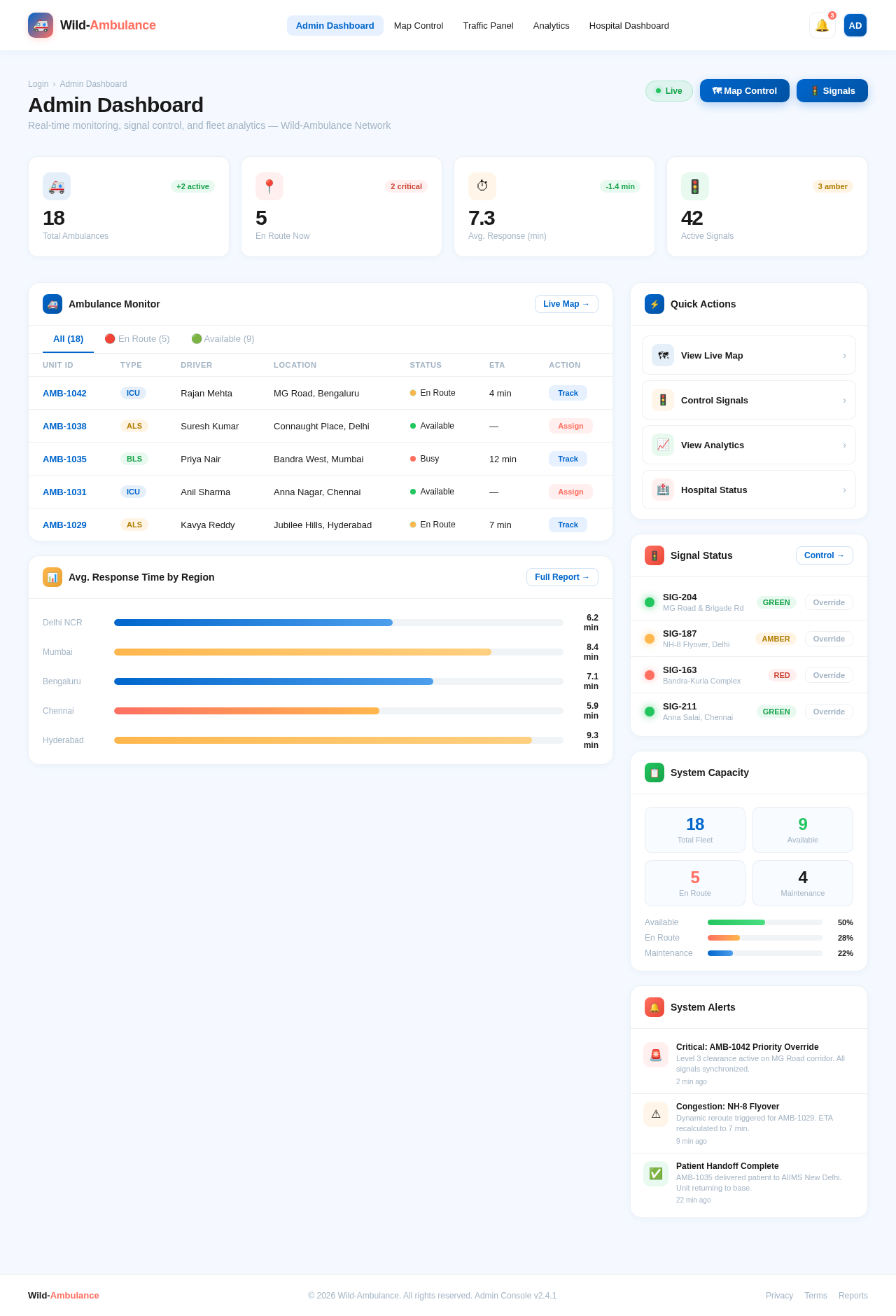Expand the Hospital Status chevron
896x1316 pixels.
tap(844, 490)
